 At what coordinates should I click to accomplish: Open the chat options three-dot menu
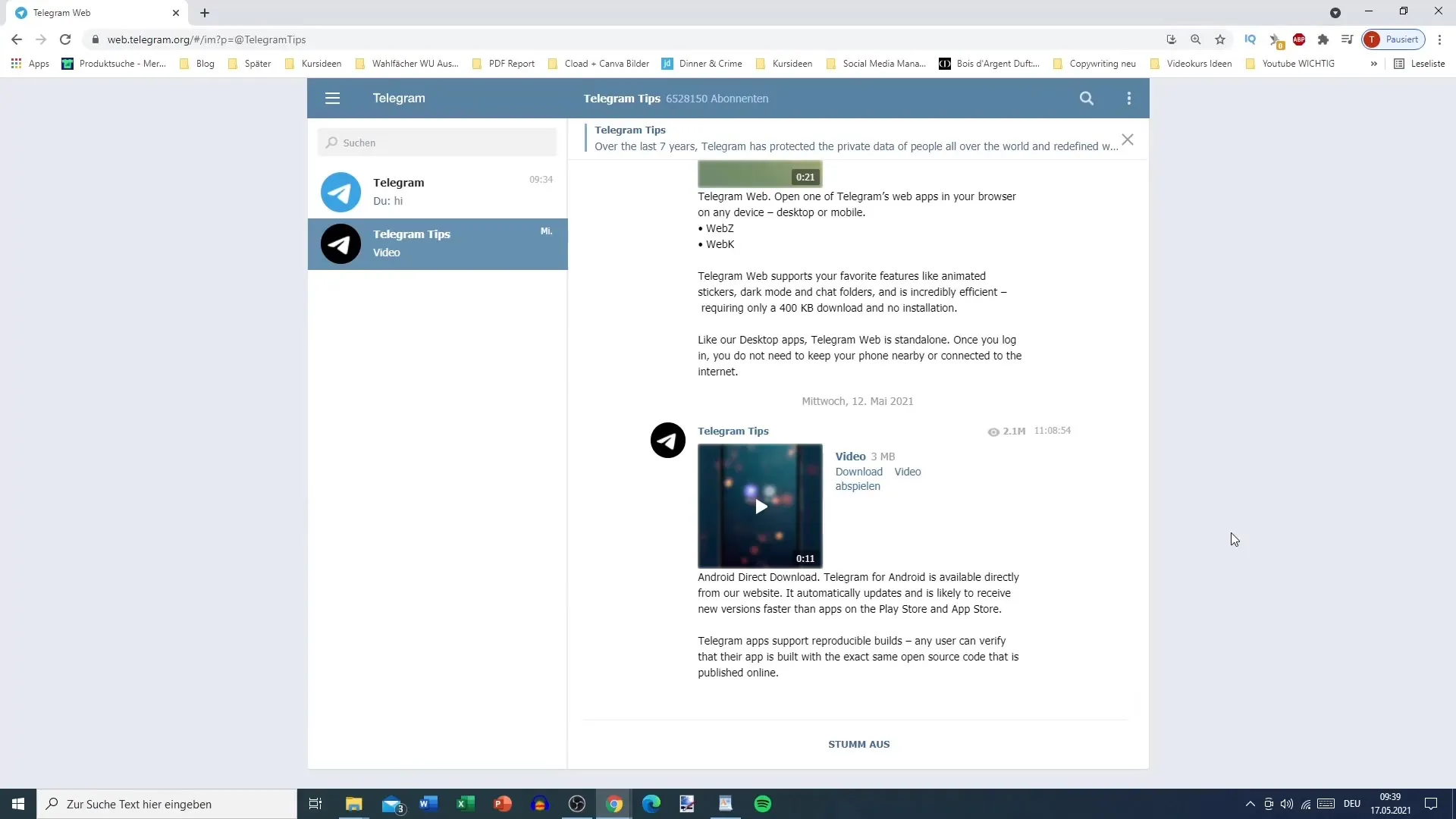pos(1129,99)
